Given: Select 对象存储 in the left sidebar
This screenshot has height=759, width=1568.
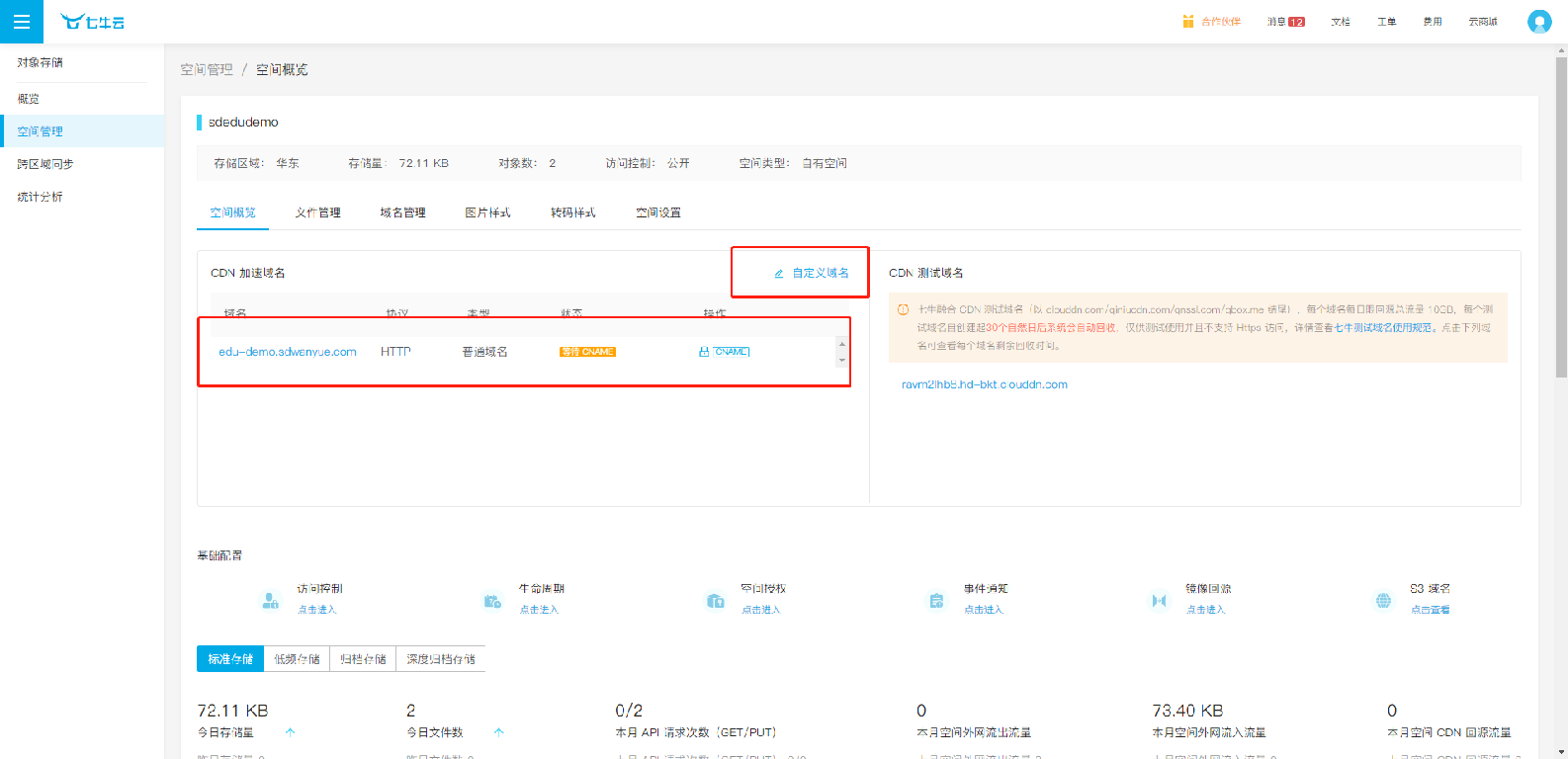Looking at the screenshot, I should point(41,62).
